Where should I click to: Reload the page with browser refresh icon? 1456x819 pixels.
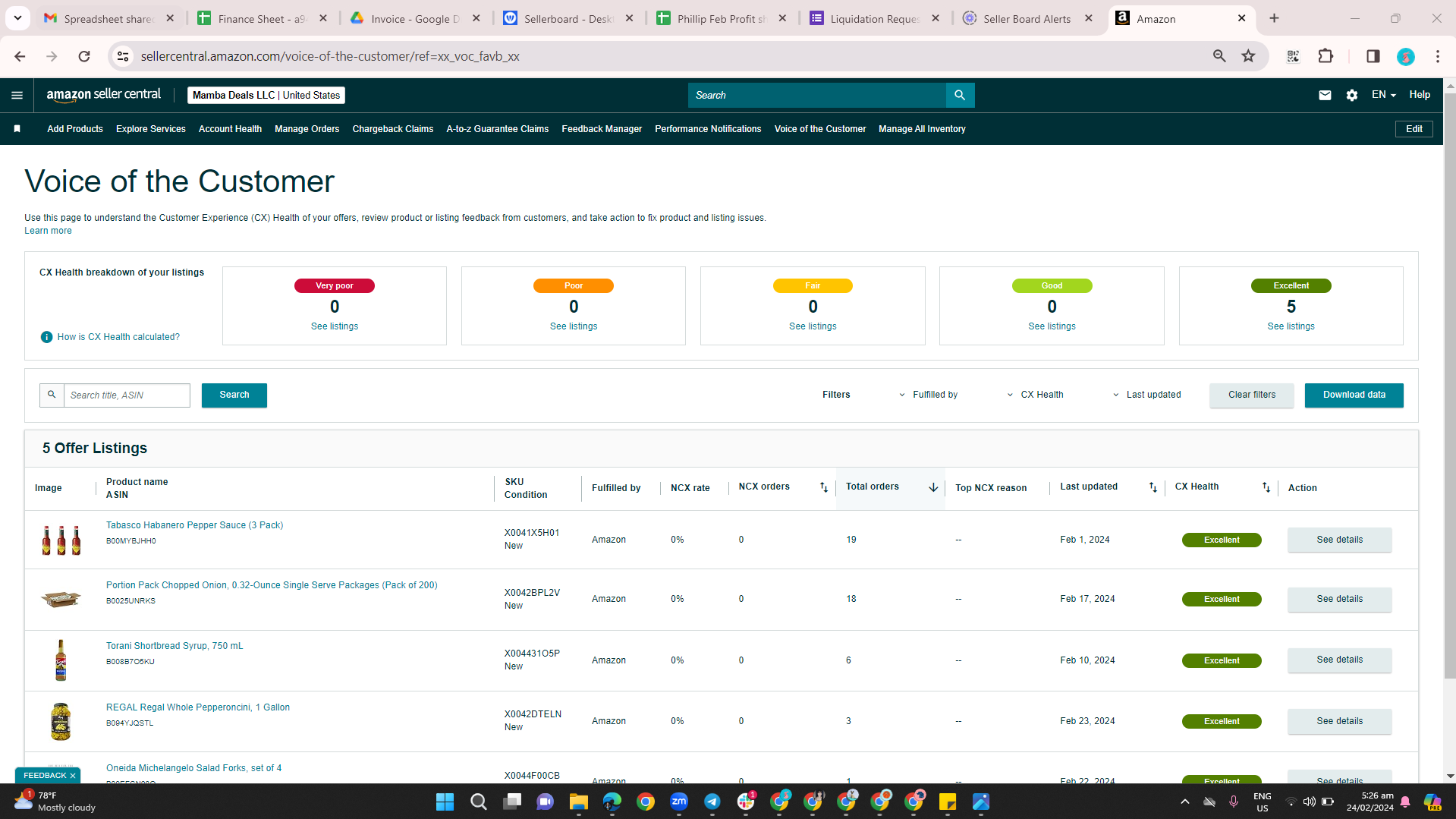pyautogui.click(x=84, y=56)
